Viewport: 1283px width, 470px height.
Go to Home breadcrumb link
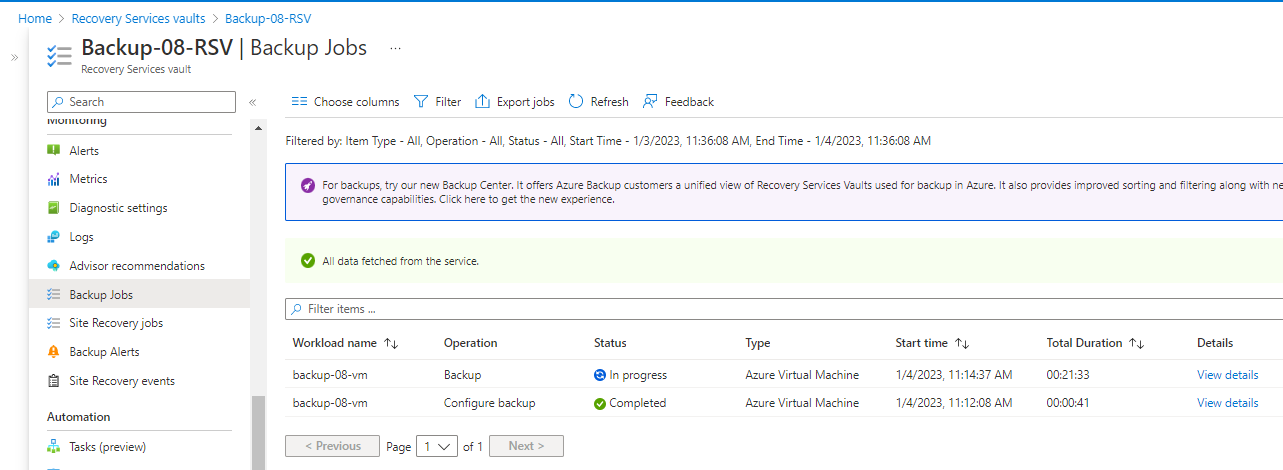click(35, 19)
